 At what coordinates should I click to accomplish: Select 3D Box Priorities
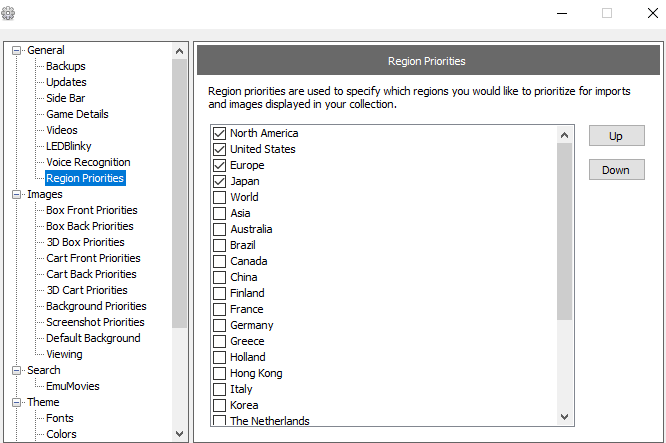click(x=85, y=243)
